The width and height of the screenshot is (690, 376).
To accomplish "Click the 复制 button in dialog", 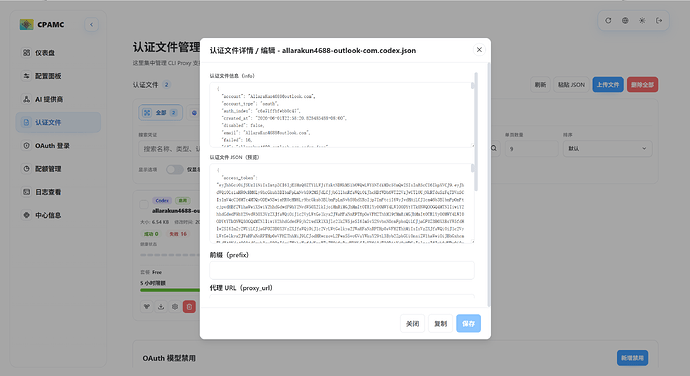I will 440,324.
